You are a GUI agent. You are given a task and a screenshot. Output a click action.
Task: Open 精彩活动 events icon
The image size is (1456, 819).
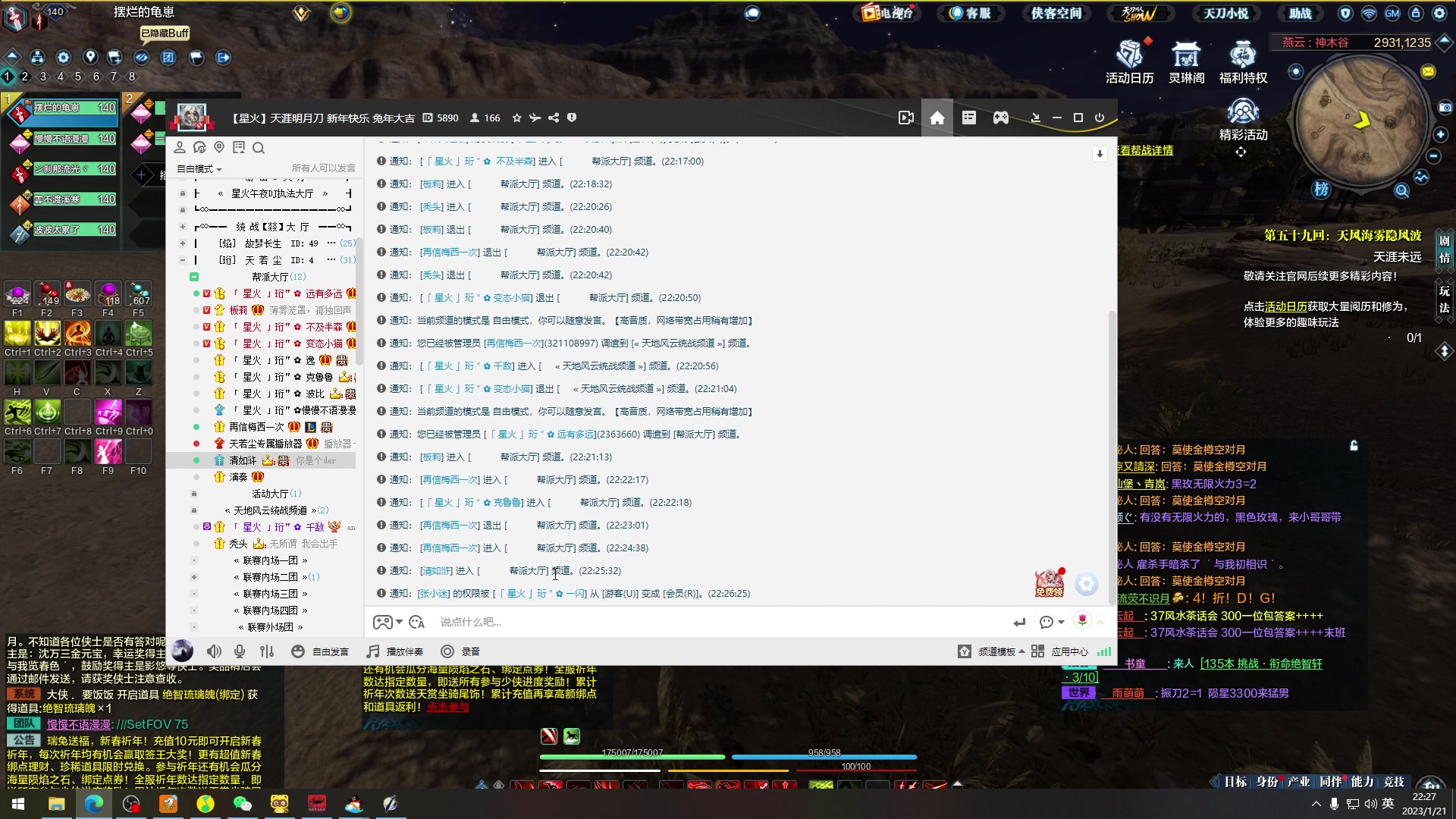[1243, 120]
